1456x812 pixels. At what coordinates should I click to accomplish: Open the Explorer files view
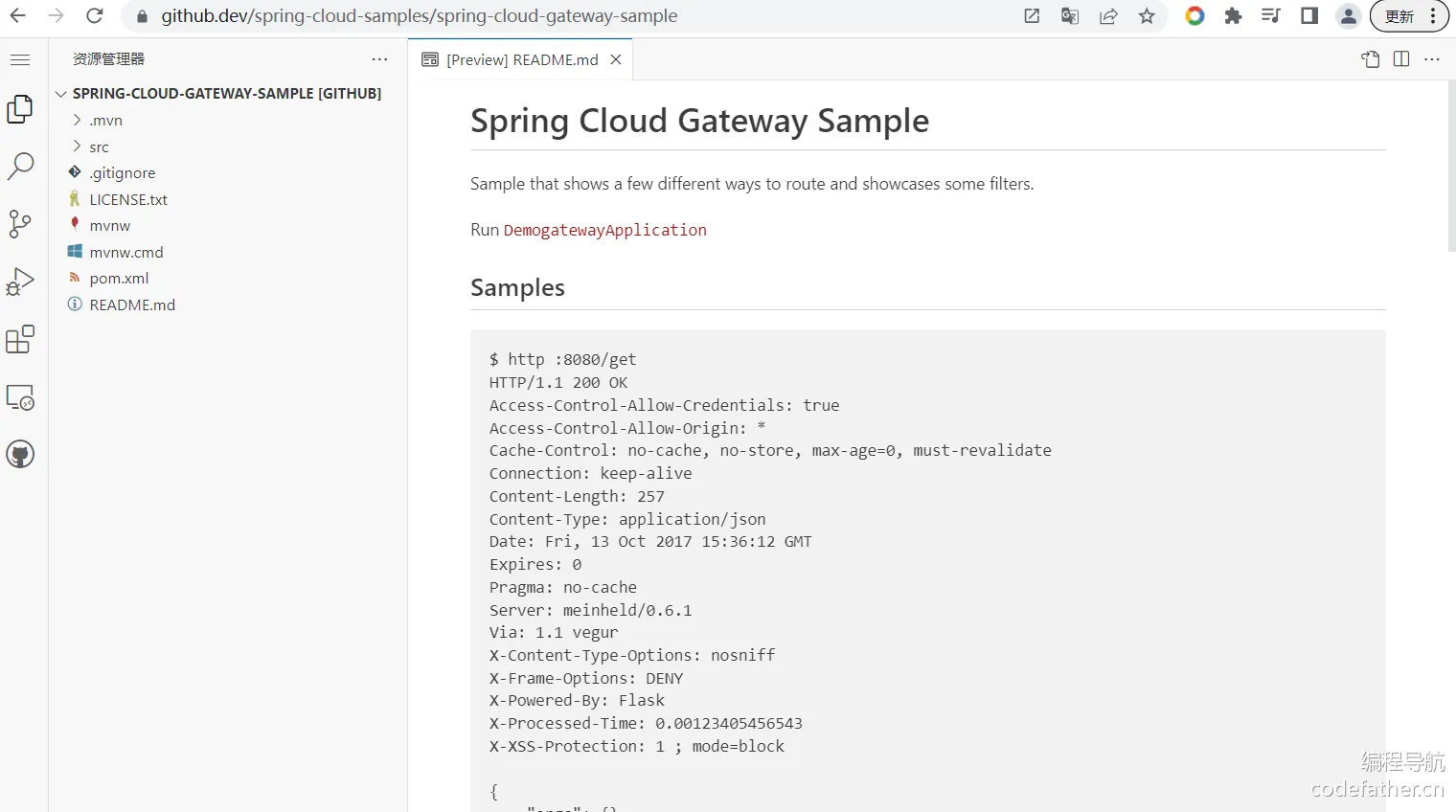pos(20,109)
